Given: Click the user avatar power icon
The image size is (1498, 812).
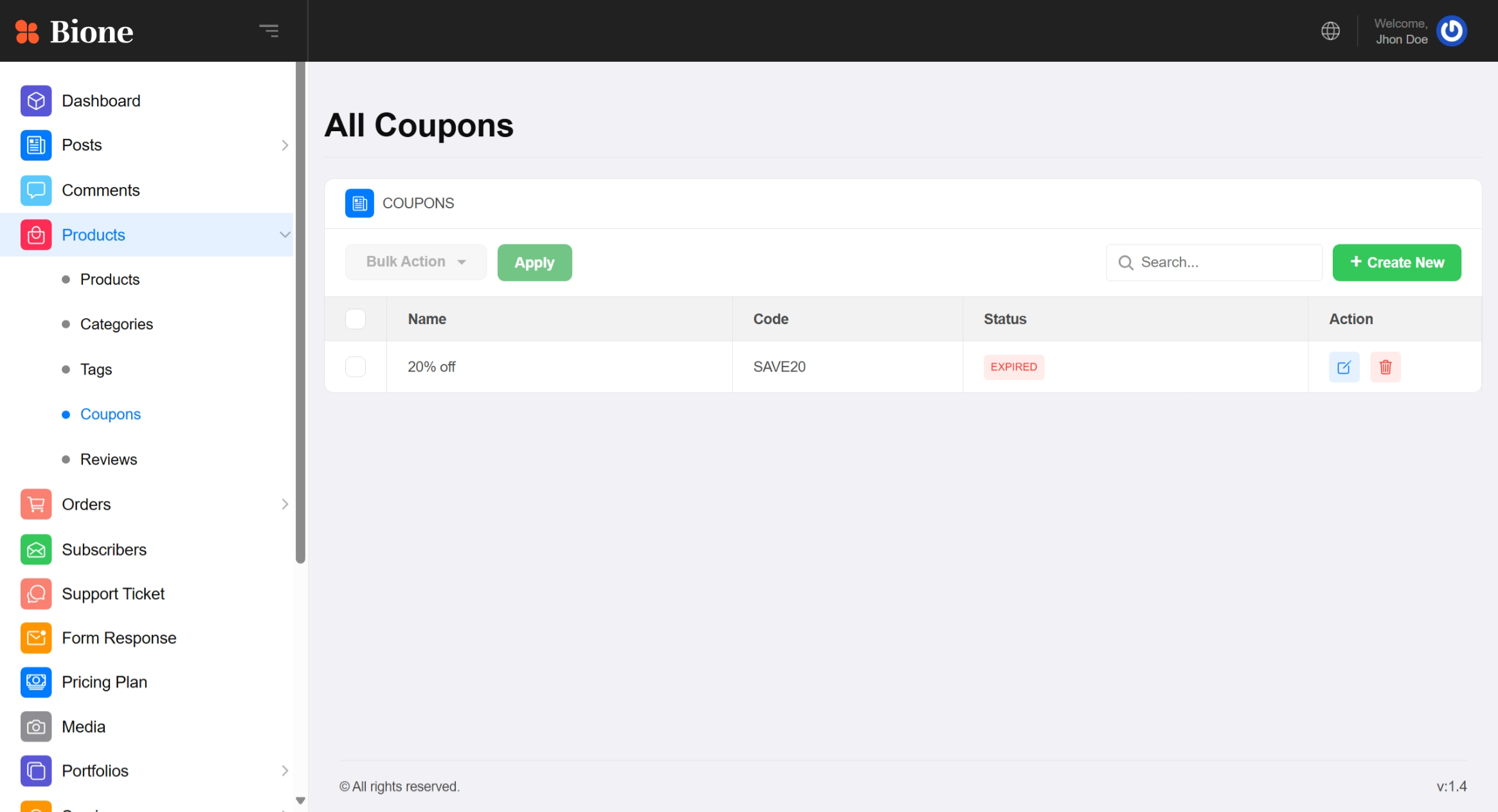Looking at the screenshot, I should click(x=1451, y=31).
